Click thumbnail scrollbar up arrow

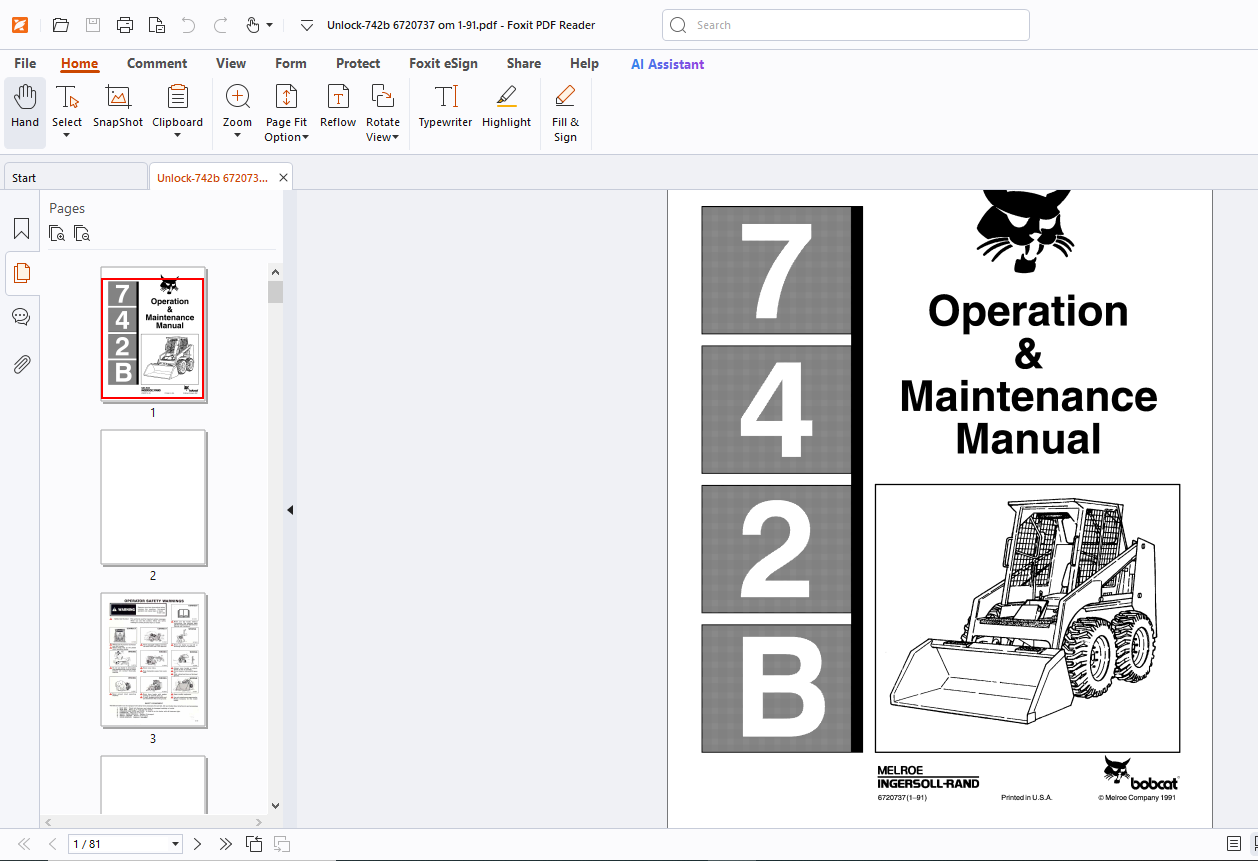click(x=275, y=271)
